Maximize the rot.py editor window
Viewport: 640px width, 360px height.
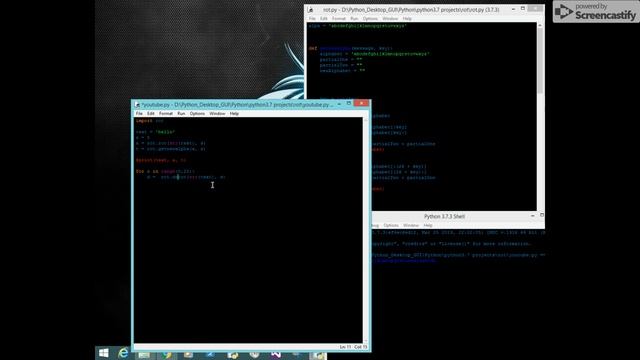click(x=523, y=9)
